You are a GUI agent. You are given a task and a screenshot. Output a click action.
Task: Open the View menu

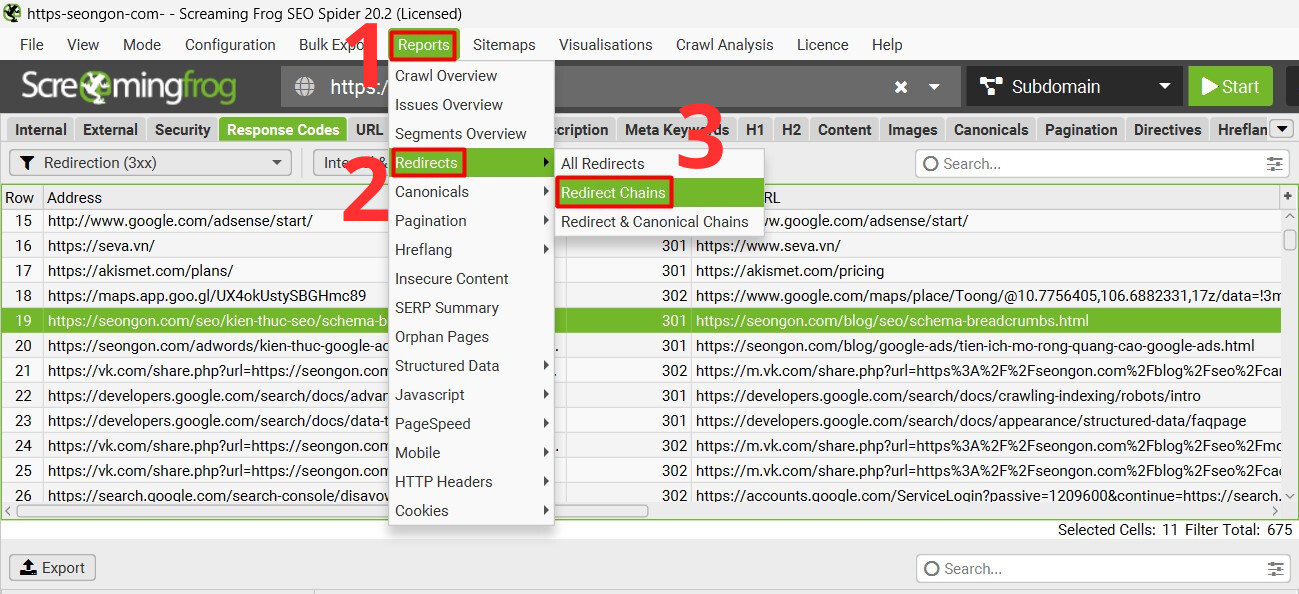(x=83, y=45)
